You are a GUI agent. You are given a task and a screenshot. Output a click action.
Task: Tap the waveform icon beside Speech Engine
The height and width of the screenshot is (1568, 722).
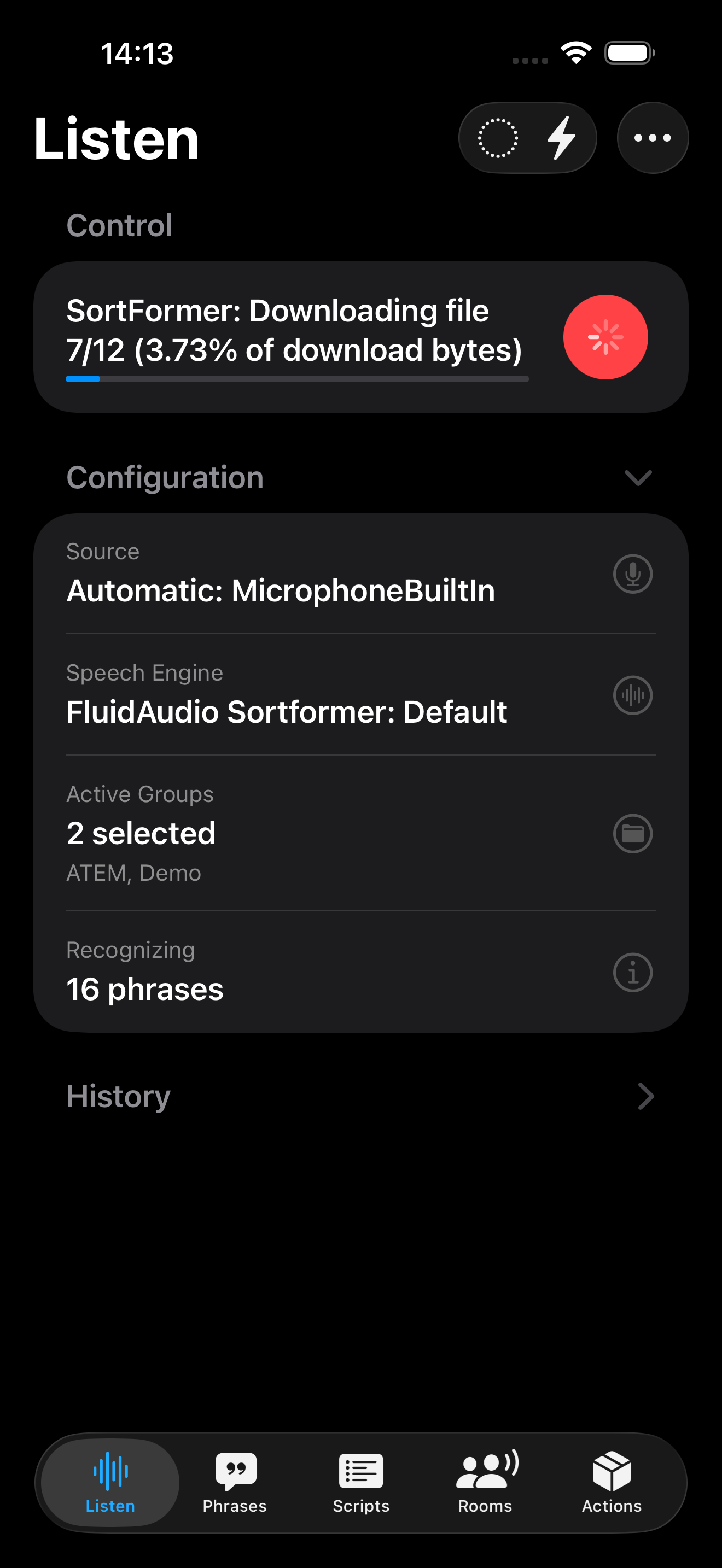point(632,694)
